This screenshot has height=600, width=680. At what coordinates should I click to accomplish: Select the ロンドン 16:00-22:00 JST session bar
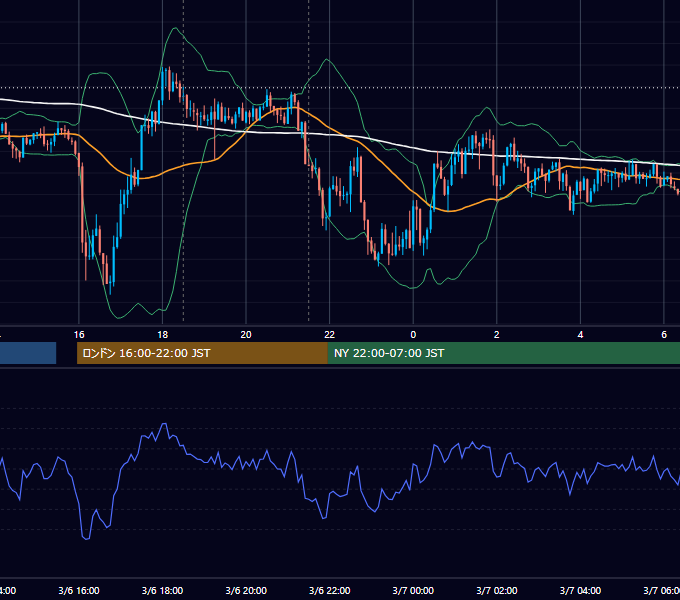tap(202, 353)
